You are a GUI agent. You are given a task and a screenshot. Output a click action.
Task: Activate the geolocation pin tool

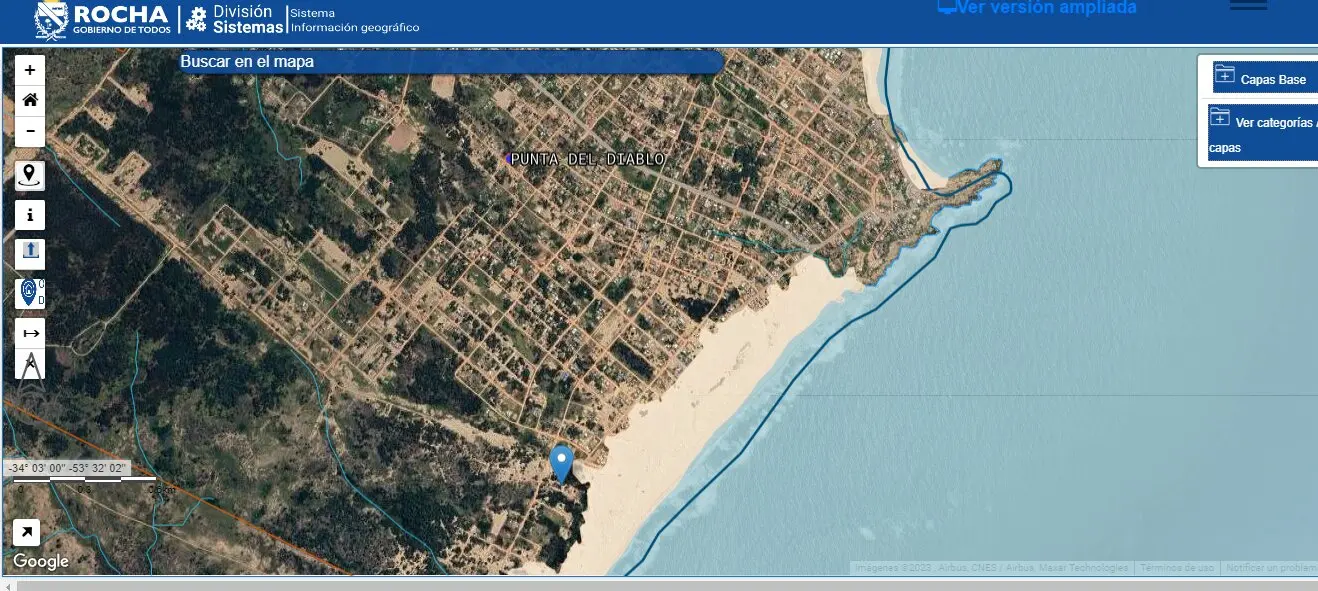click(x=30, y=176)
